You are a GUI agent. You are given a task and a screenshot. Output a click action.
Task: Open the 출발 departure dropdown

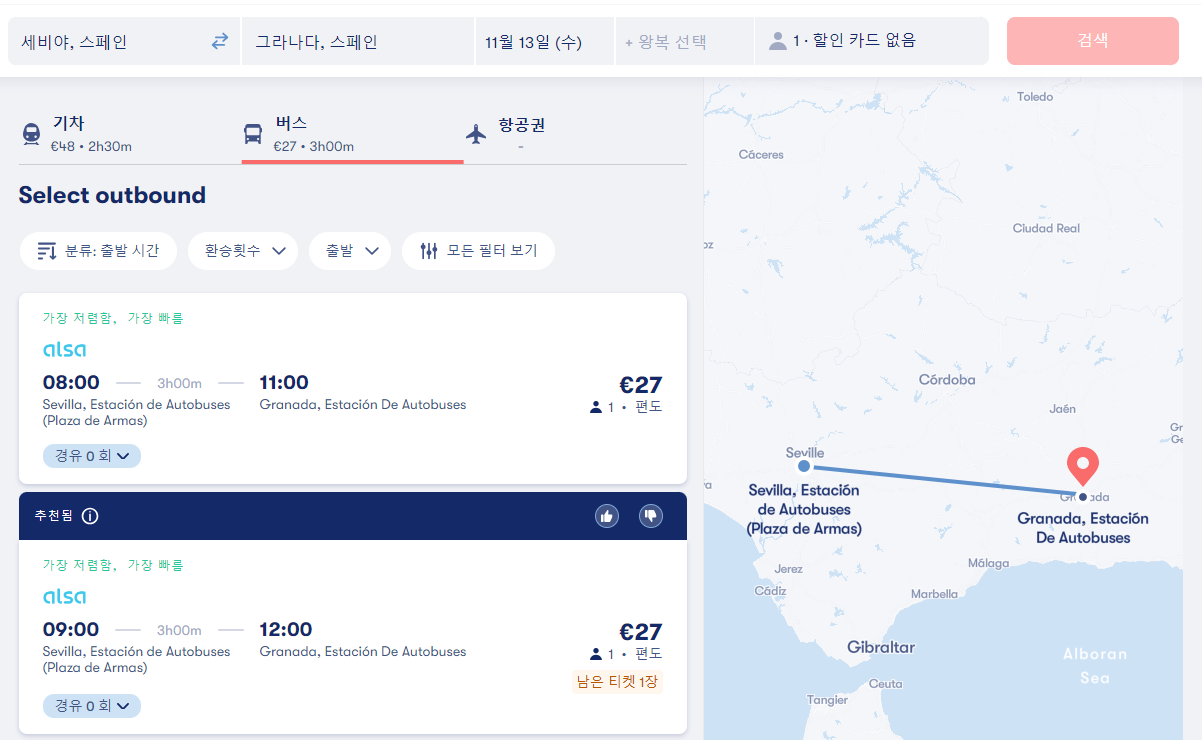pyautogui.click(x=350, y=251)
